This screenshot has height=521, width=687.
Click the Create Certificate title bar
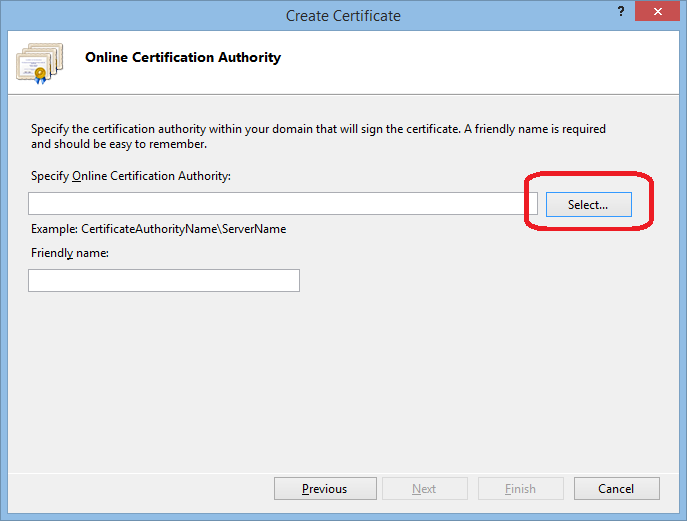[x=343, y=15]
